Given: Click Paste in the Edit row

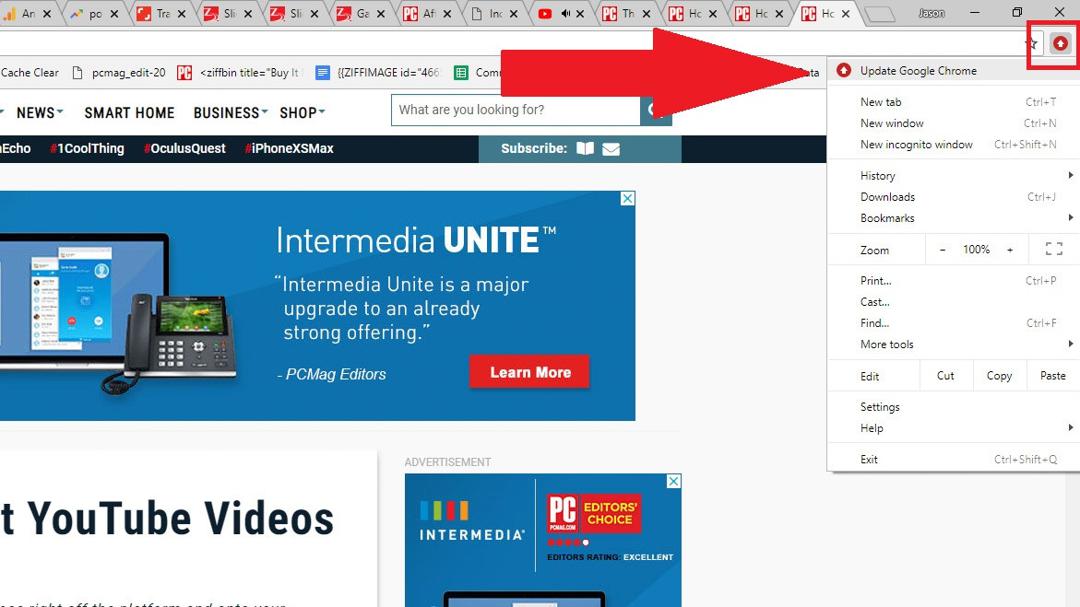Looking at the screenshot, I should click(x=1052, y=375).
